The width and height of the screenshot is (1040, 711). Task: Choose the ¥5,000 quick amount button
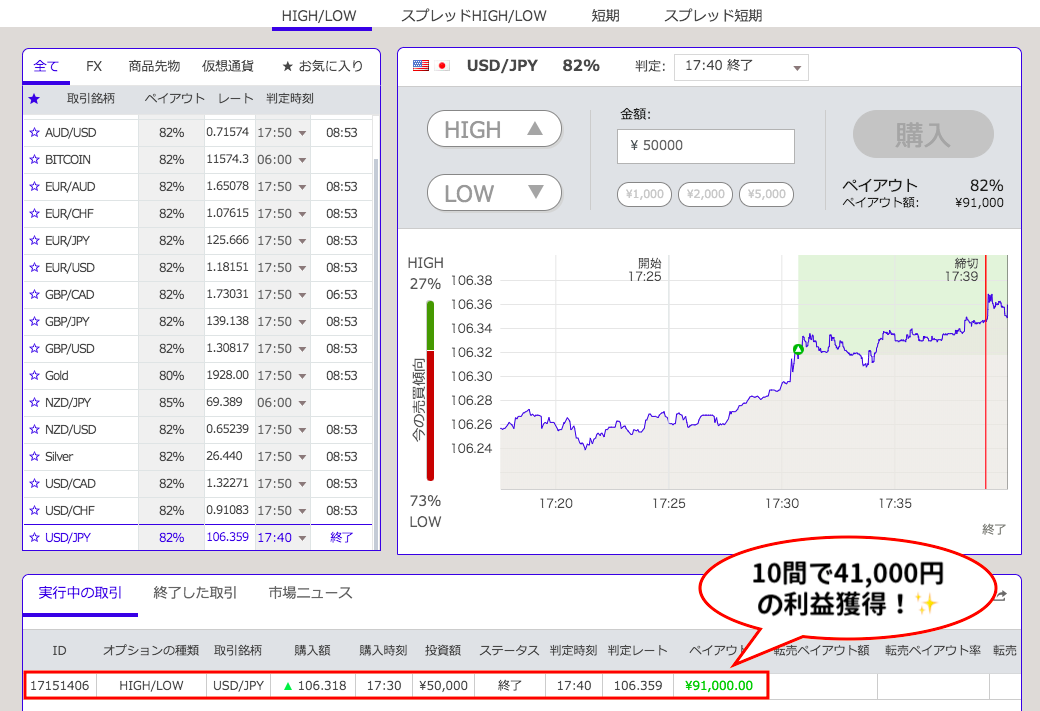766,194
